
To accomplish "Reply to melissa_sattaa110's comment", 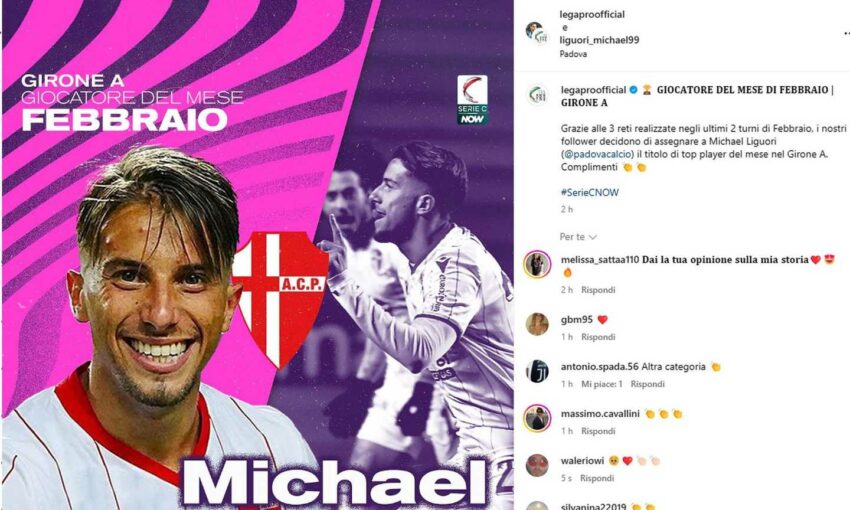I will [x=598, y=290].
